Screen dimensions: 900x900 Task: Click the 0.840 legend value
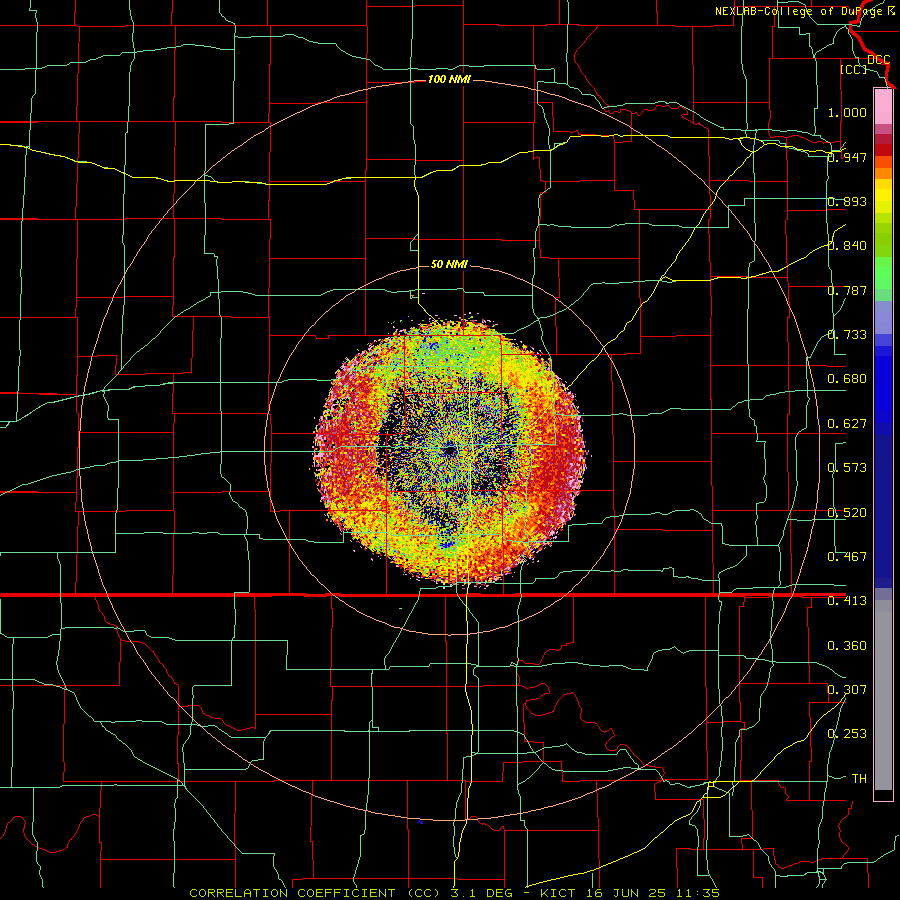tap(847, 246)
